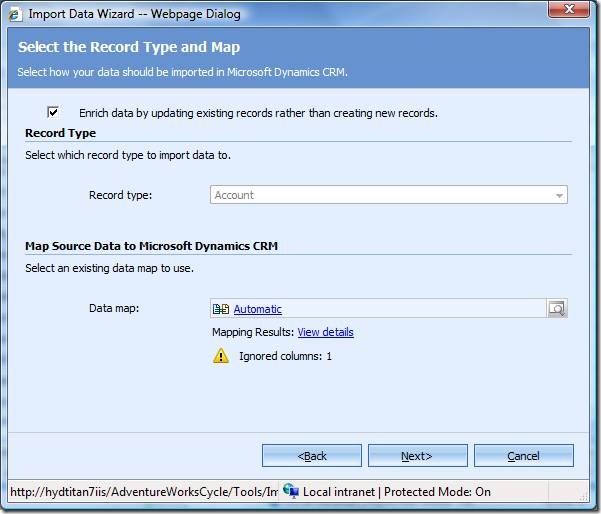Click the data map icon beside Automatic
This screenshot has height=514, width=601.
point(221,309)
